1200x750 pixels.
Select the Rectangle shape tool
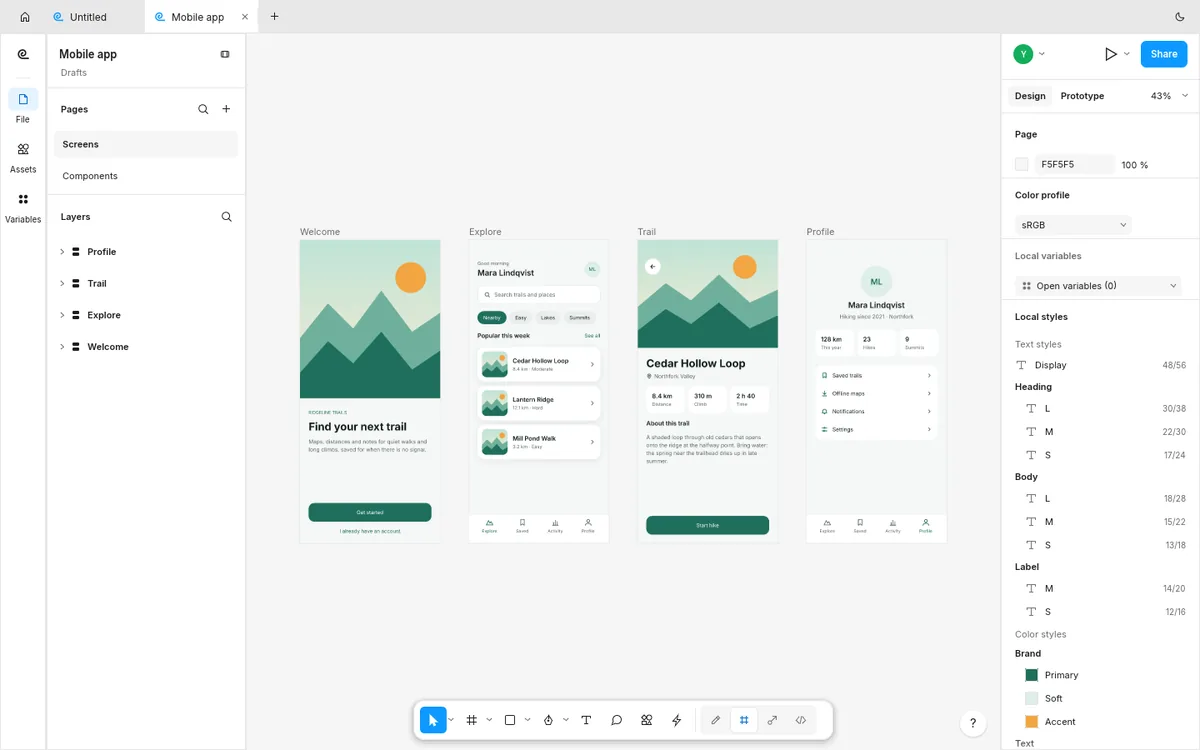[x=510, y=720]
